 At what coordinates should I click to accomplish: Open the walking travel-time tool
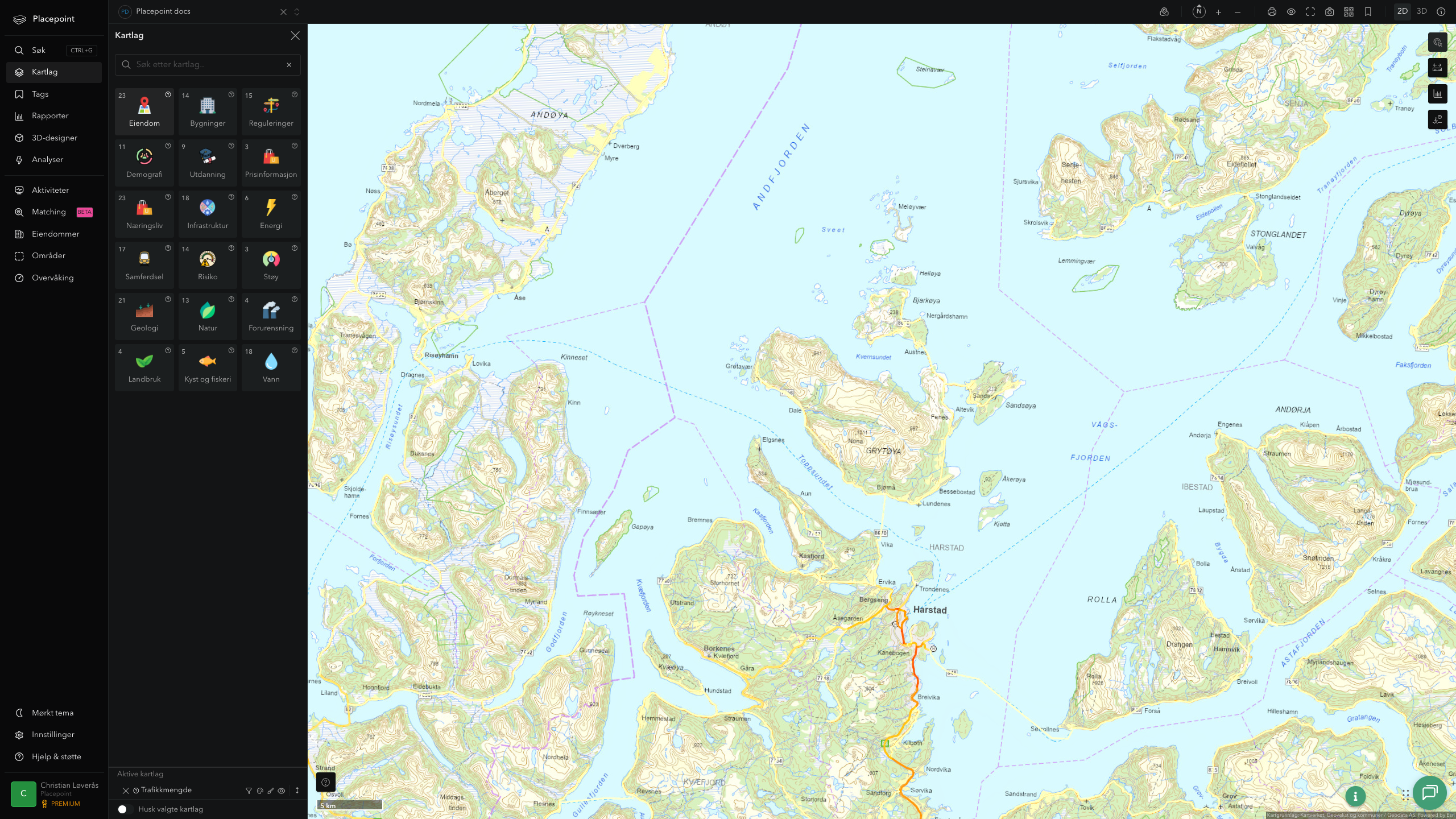(x=1437, y=119)
